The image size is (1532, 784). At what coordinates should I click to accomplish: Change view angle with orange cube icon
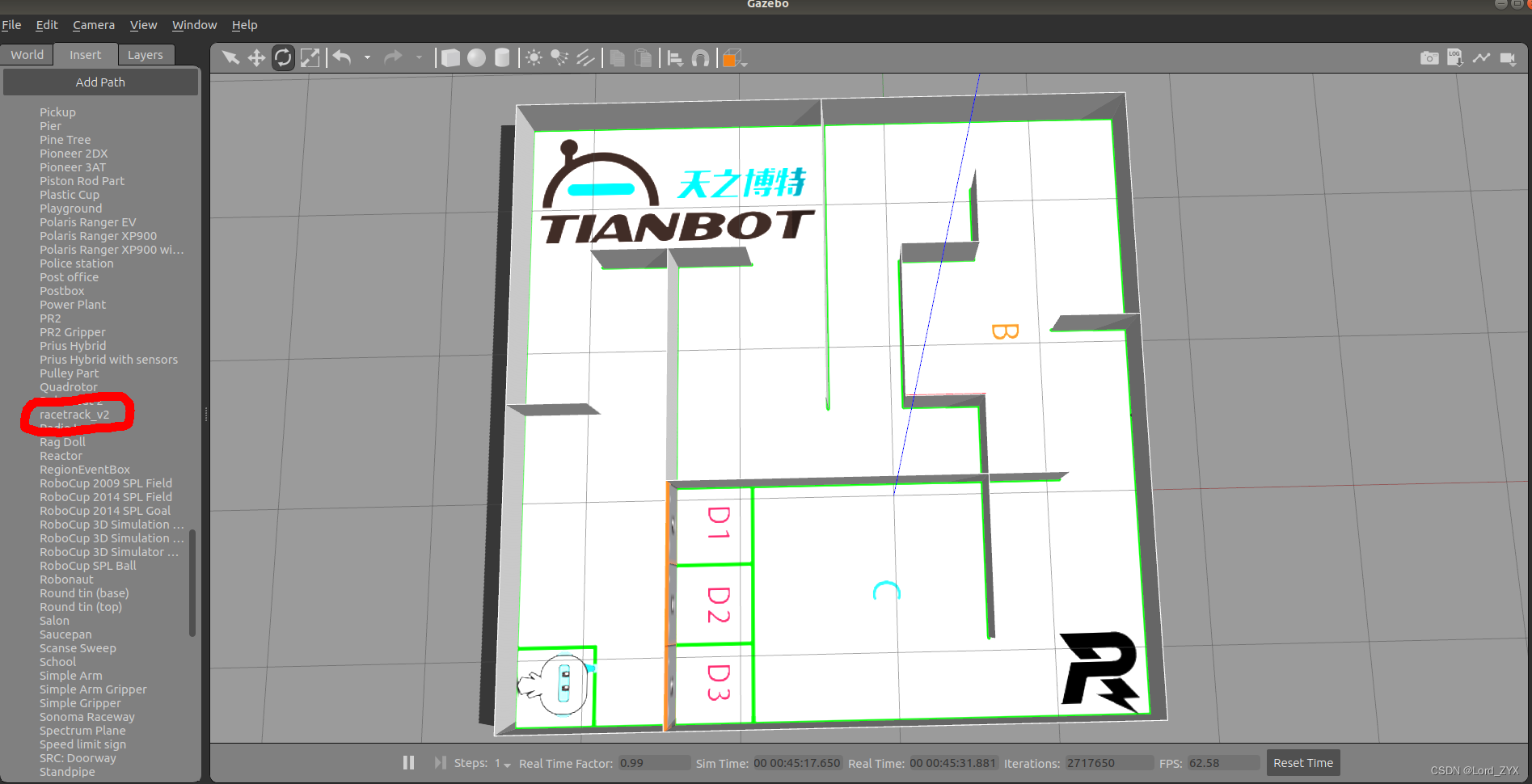pyautogui.click(x=733, y=57)
